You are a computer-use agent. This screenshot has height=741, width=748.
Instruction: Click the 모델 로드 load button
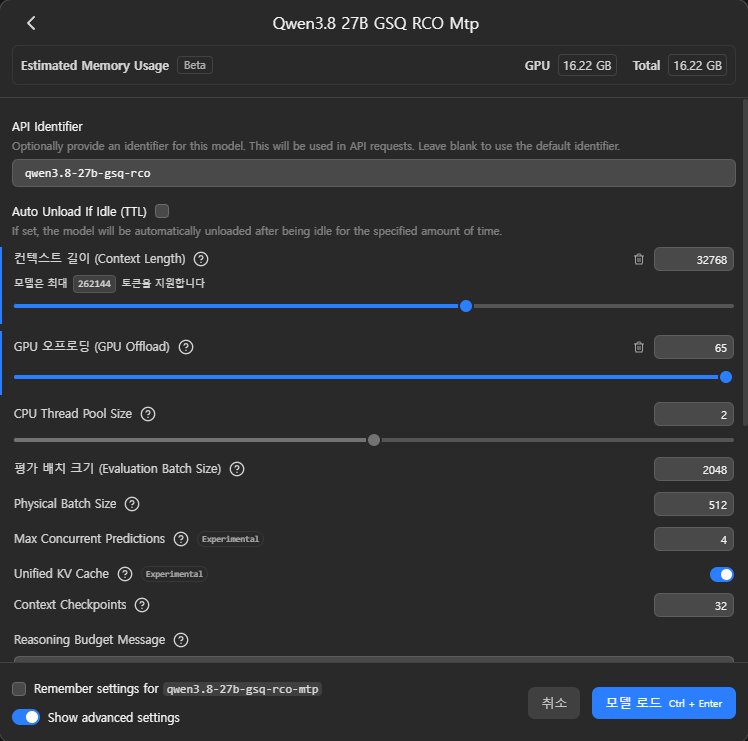click(664, 703)
